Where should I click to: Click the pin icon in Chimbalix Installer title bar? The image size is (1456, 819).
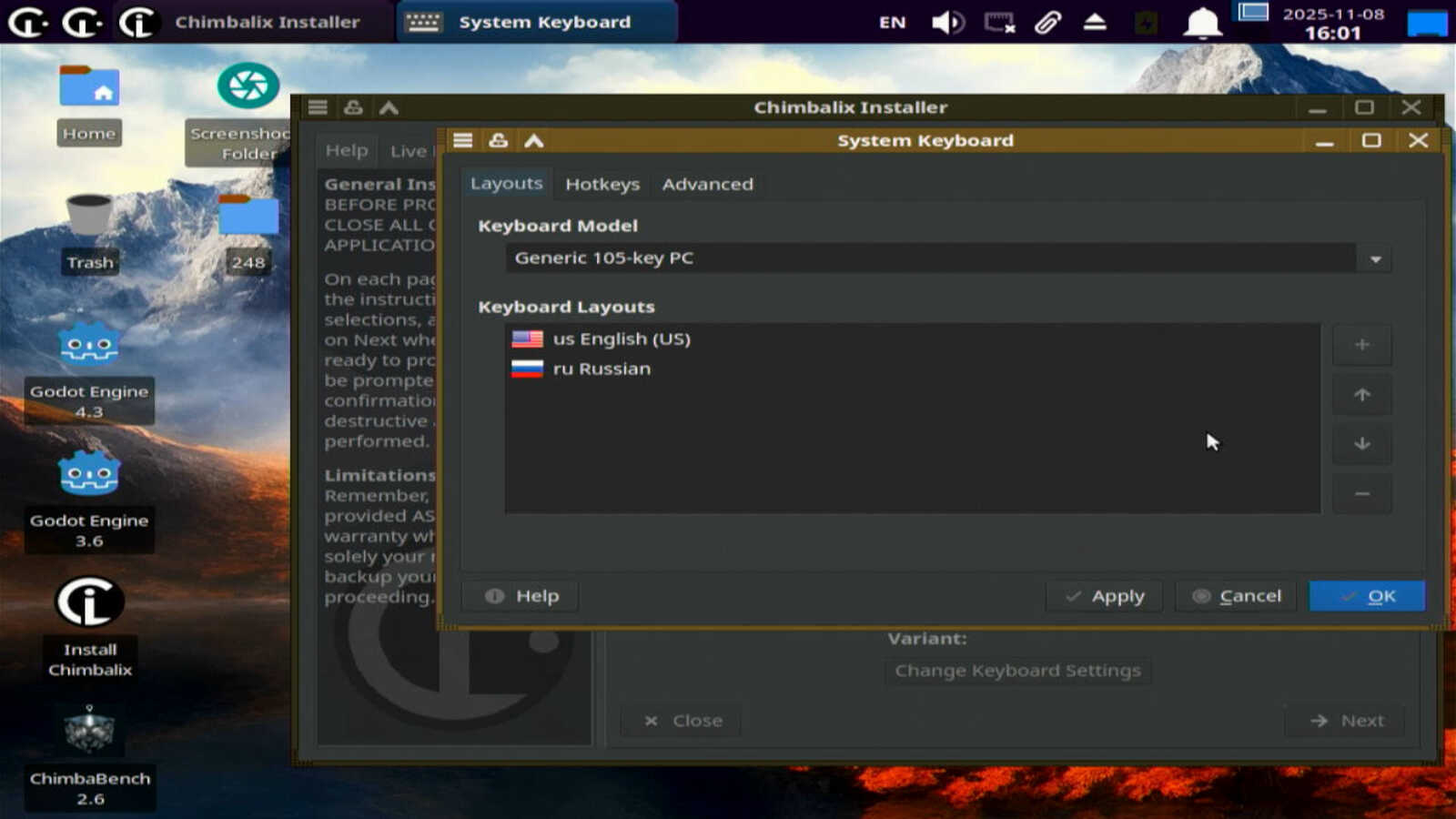point(353,107)
